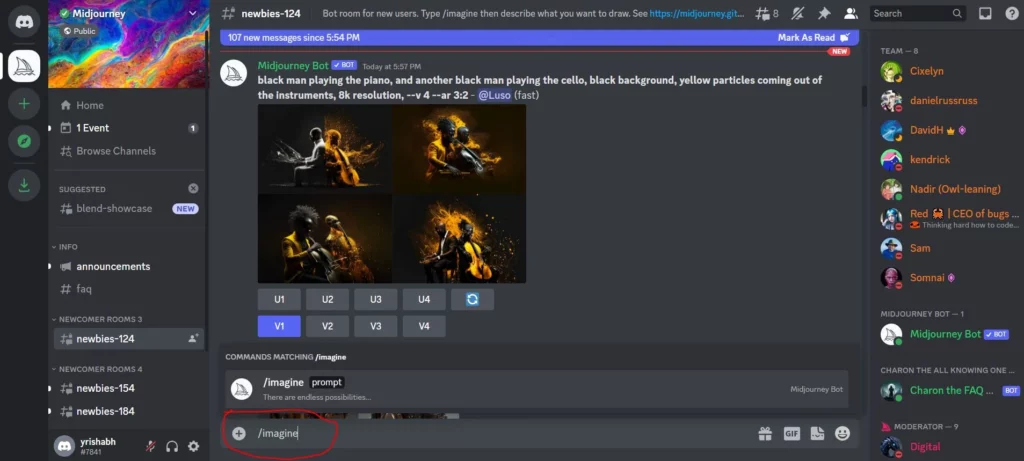Open the sticker picker icon
Image resolution: width=1024 pixels, height=461 pixels.
pos(817,433)
